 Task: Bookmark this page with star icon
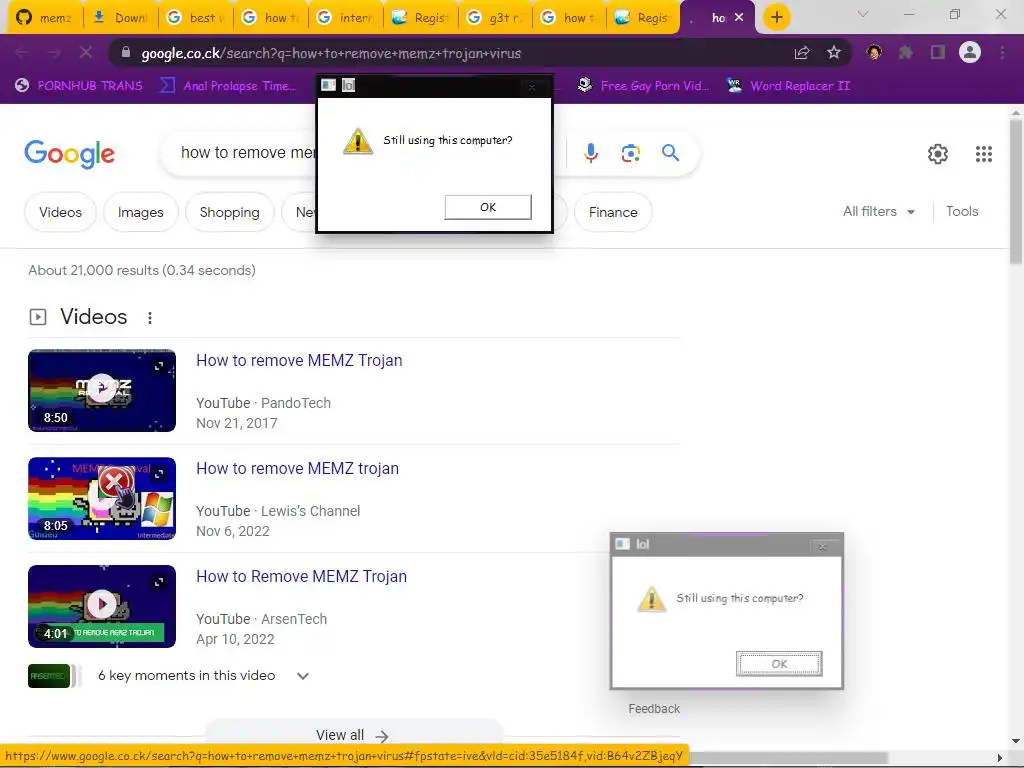(833, 53)
